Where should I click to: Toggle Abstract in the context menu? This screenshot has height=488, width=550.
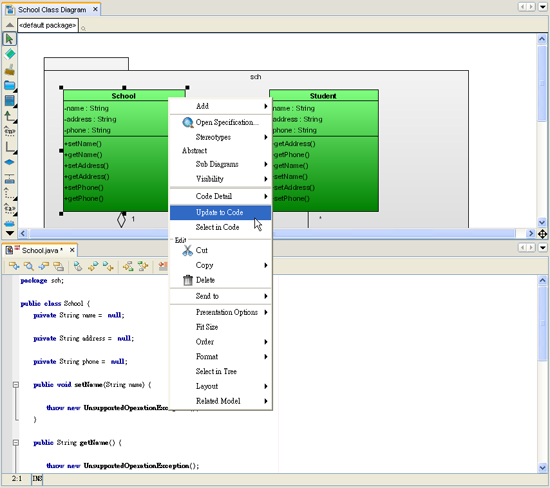(x=220, y=151)
